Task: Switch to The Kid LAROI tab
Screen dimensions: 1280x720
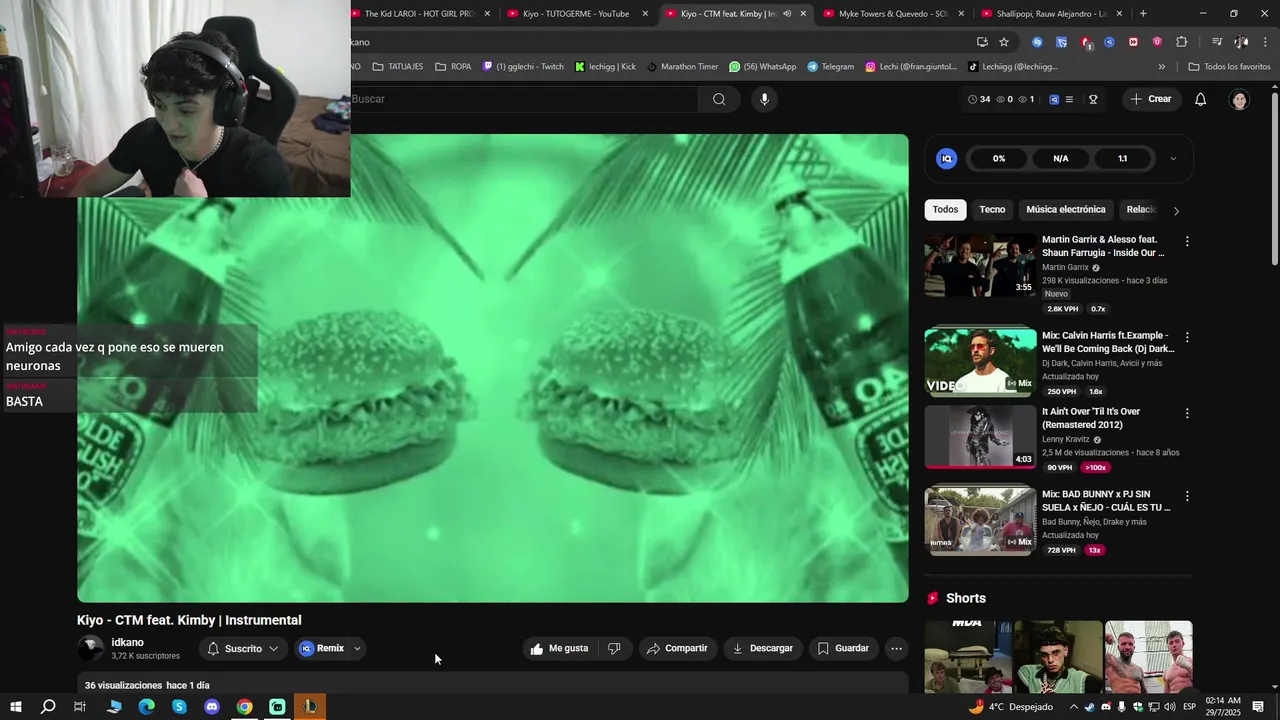Action: tap(418, 14)
